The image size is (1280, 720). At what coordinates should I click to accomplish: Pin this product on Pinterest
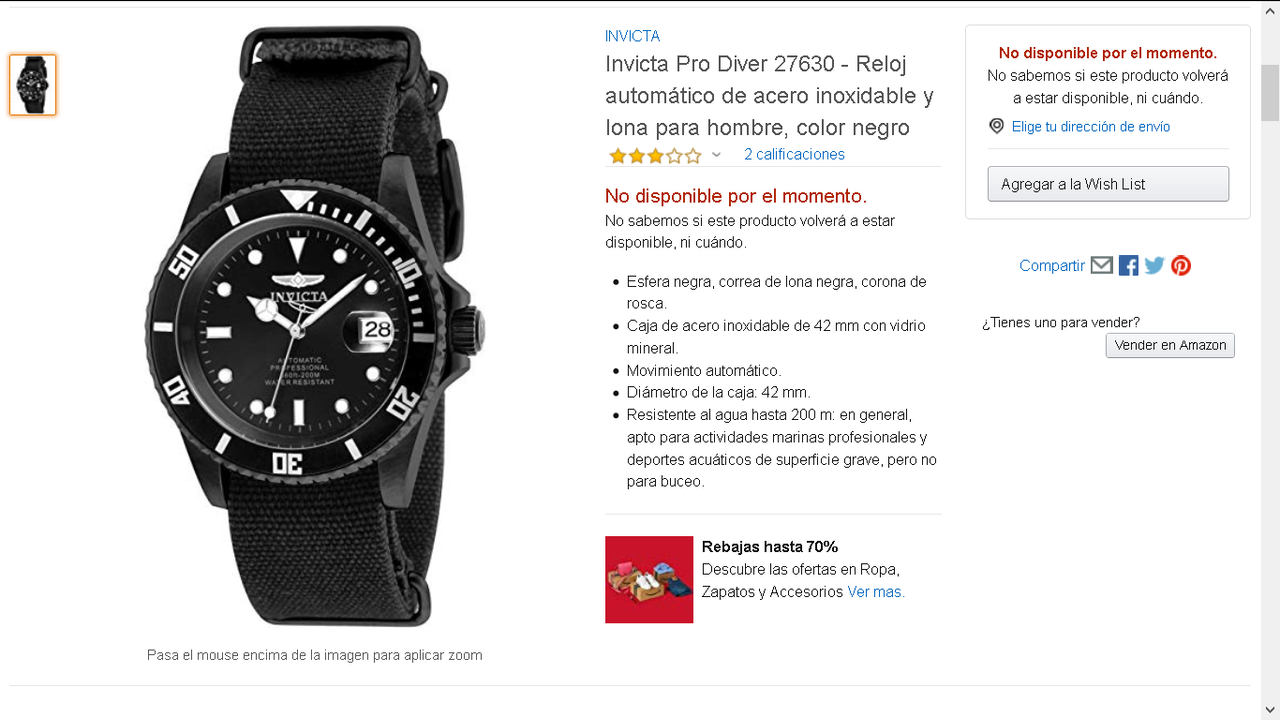pos(1181,265)
